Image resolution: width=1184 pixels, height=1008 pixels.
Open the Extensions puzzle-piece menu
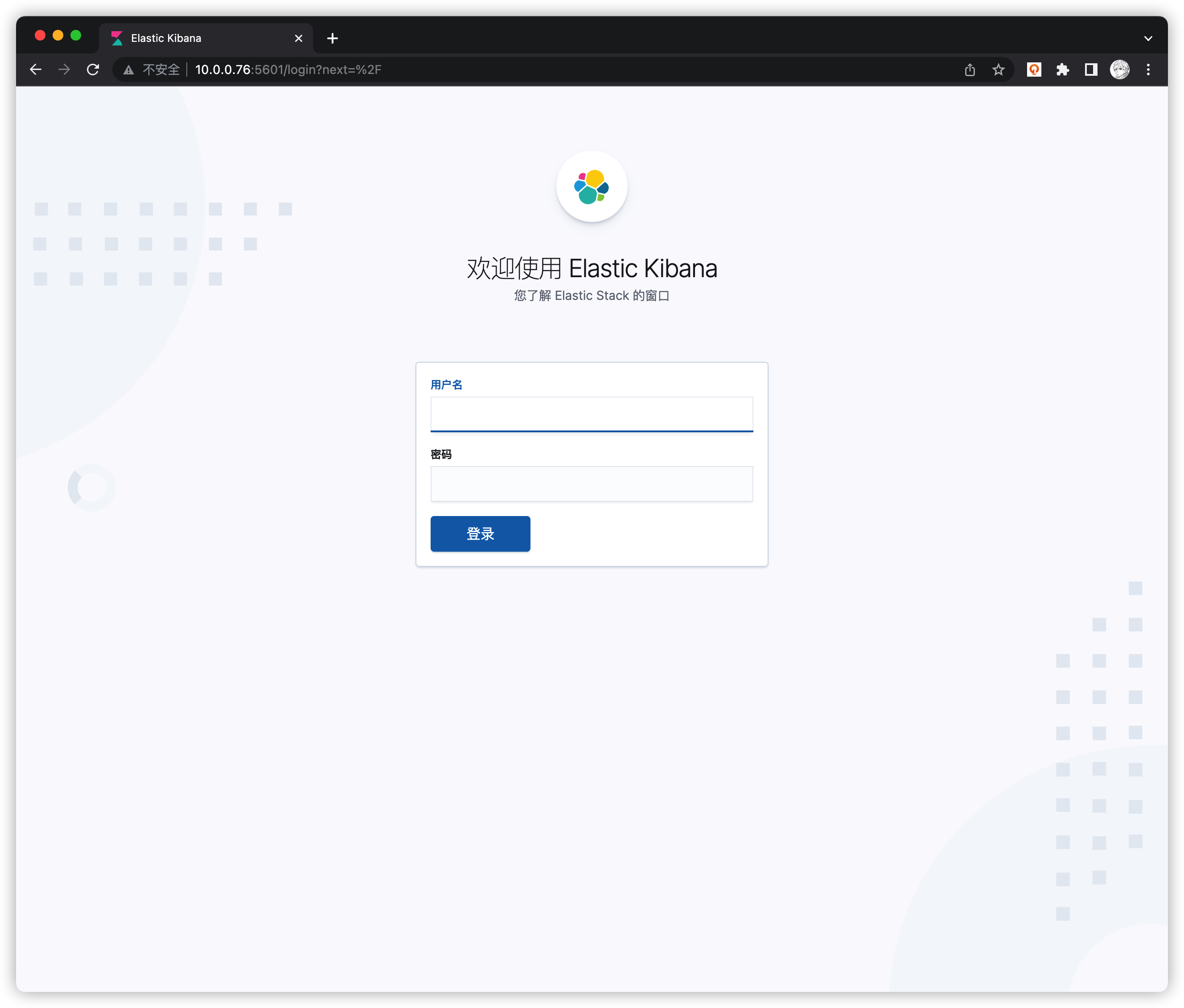(x=1062, y=70)
